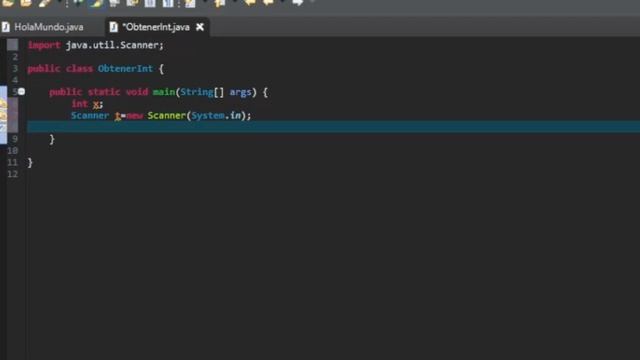Click the 'void' keyword in main declaration

(137, 92)
